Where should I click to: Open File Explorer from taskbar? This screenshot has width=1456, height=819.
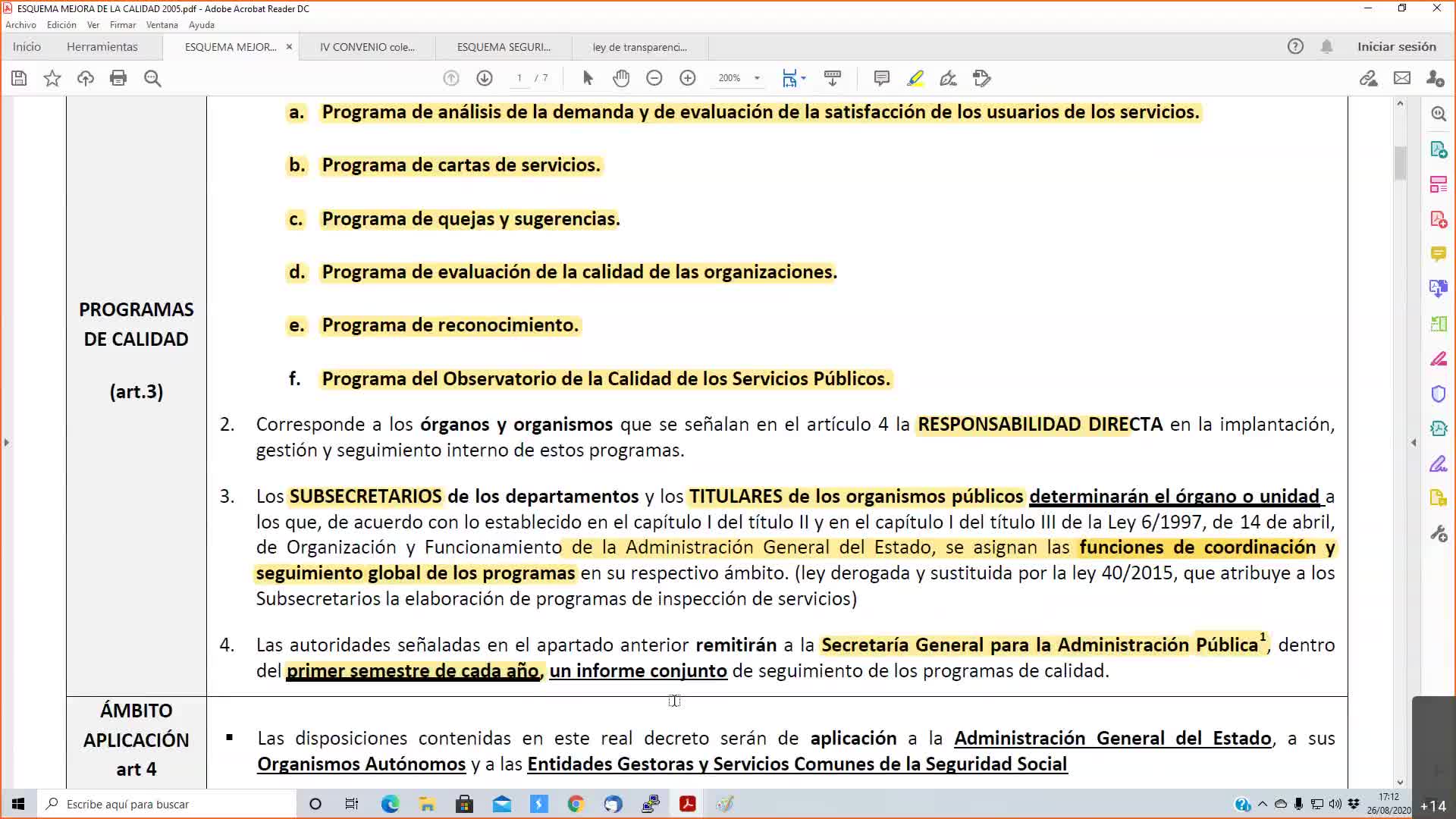[x=427, y=804]
